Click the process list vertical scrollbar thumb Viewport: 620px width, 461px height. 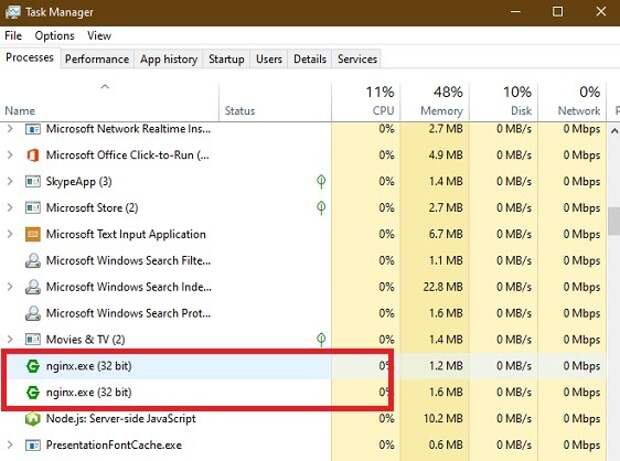coord(614,221)
